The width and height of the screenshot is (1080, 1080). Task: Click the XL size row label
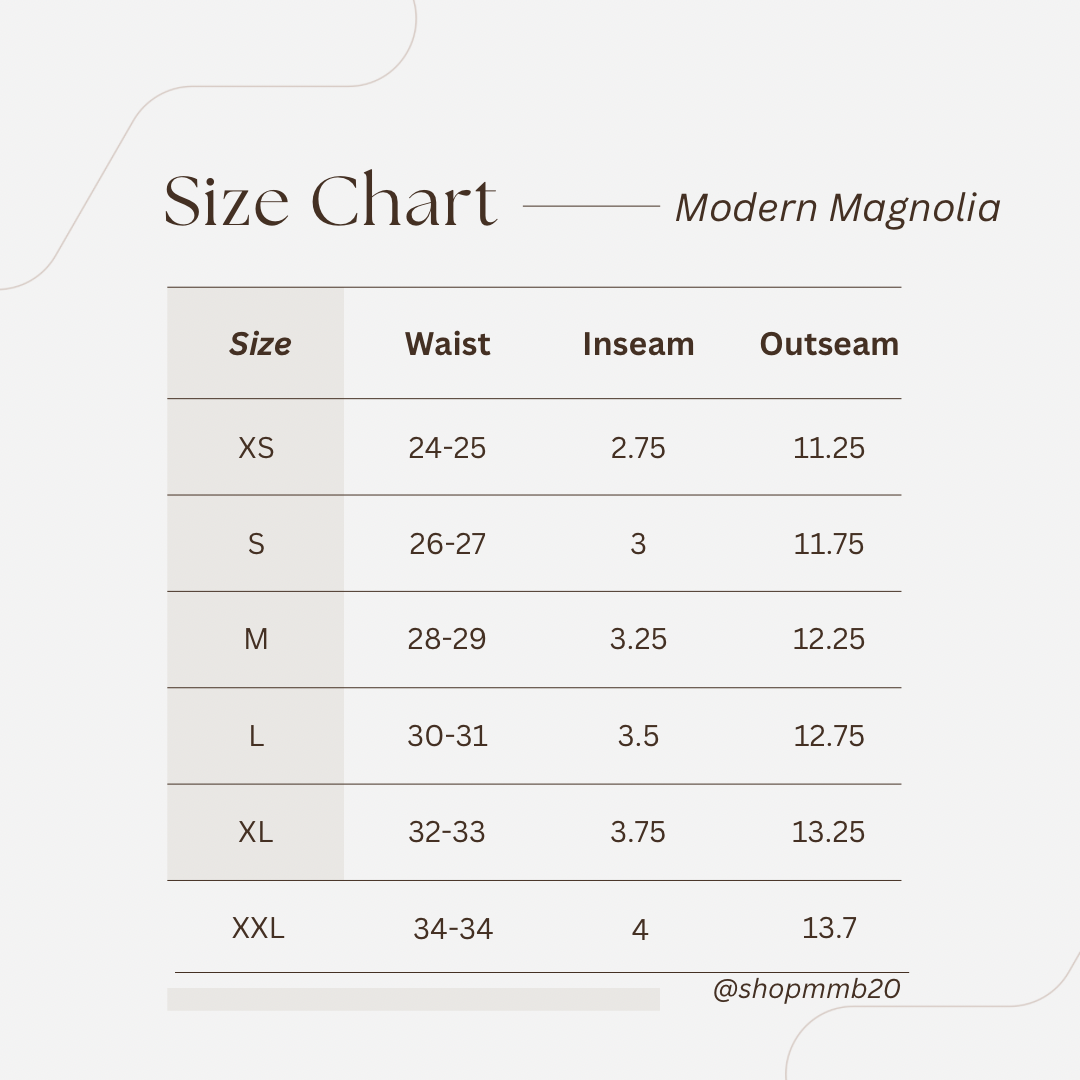pos(256,832)
